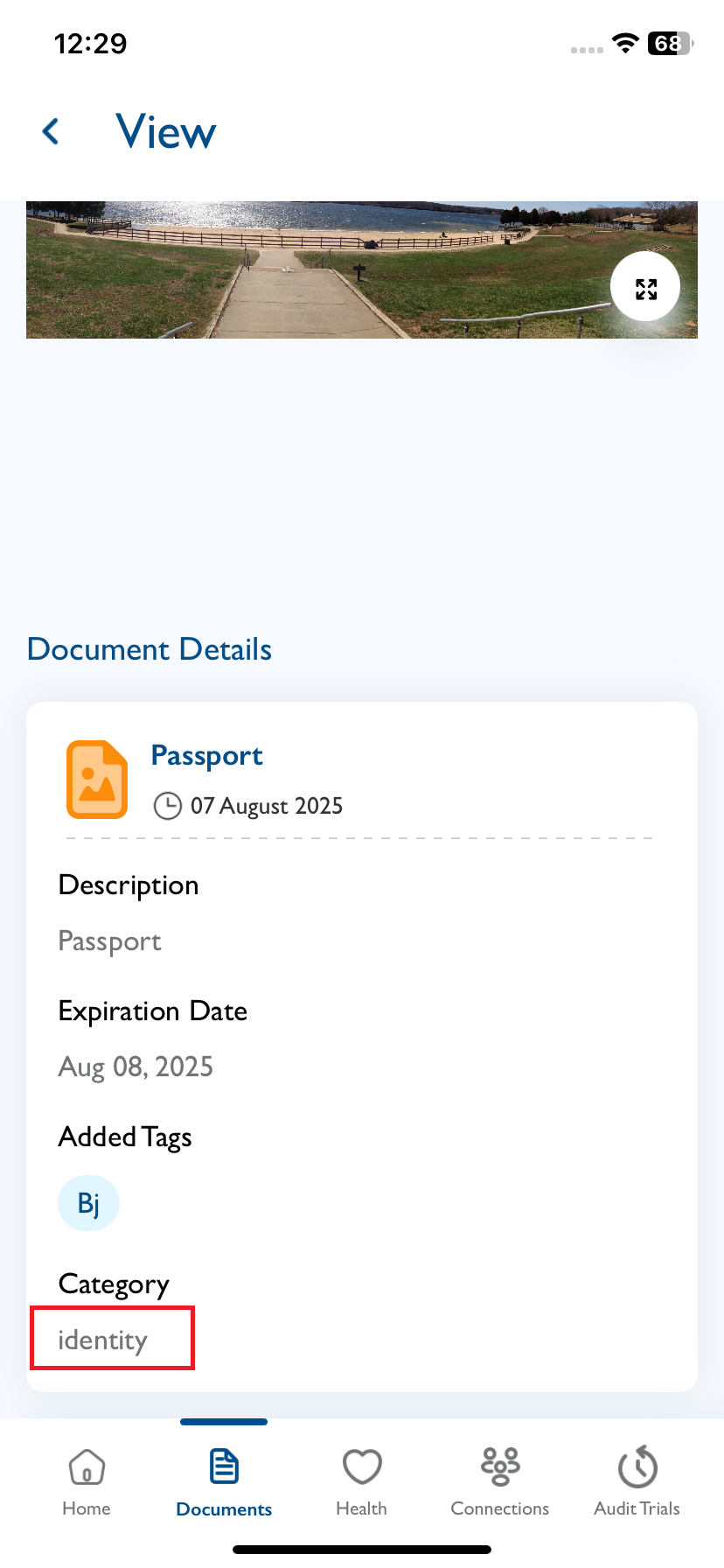Tap the Passport document title
This screenshot has height=1568, width=724.
click(206, 756)
